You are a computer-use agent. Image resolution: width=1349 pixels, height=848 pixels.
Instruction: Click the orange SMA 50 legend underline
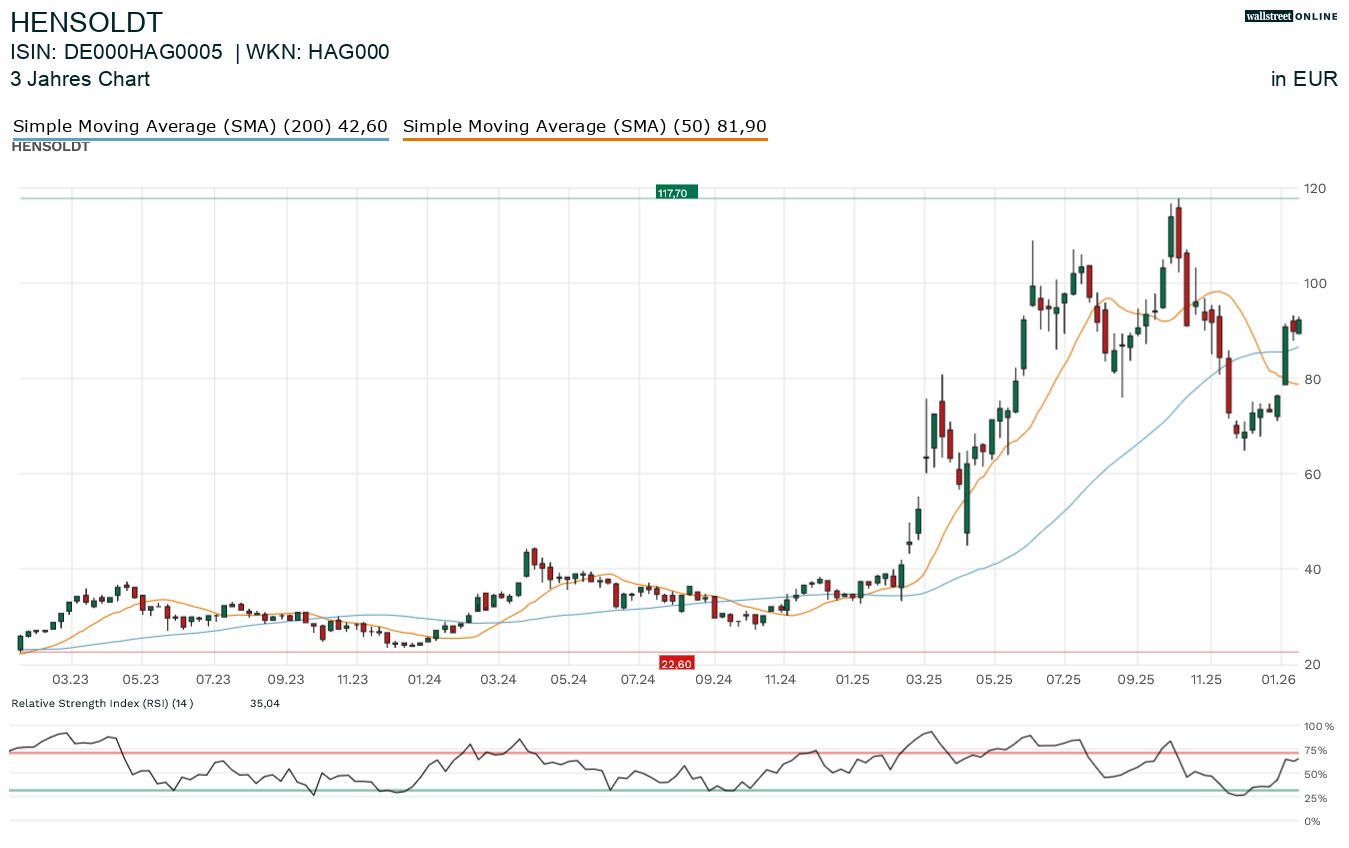pyautogui.click(x=584, y=140)
